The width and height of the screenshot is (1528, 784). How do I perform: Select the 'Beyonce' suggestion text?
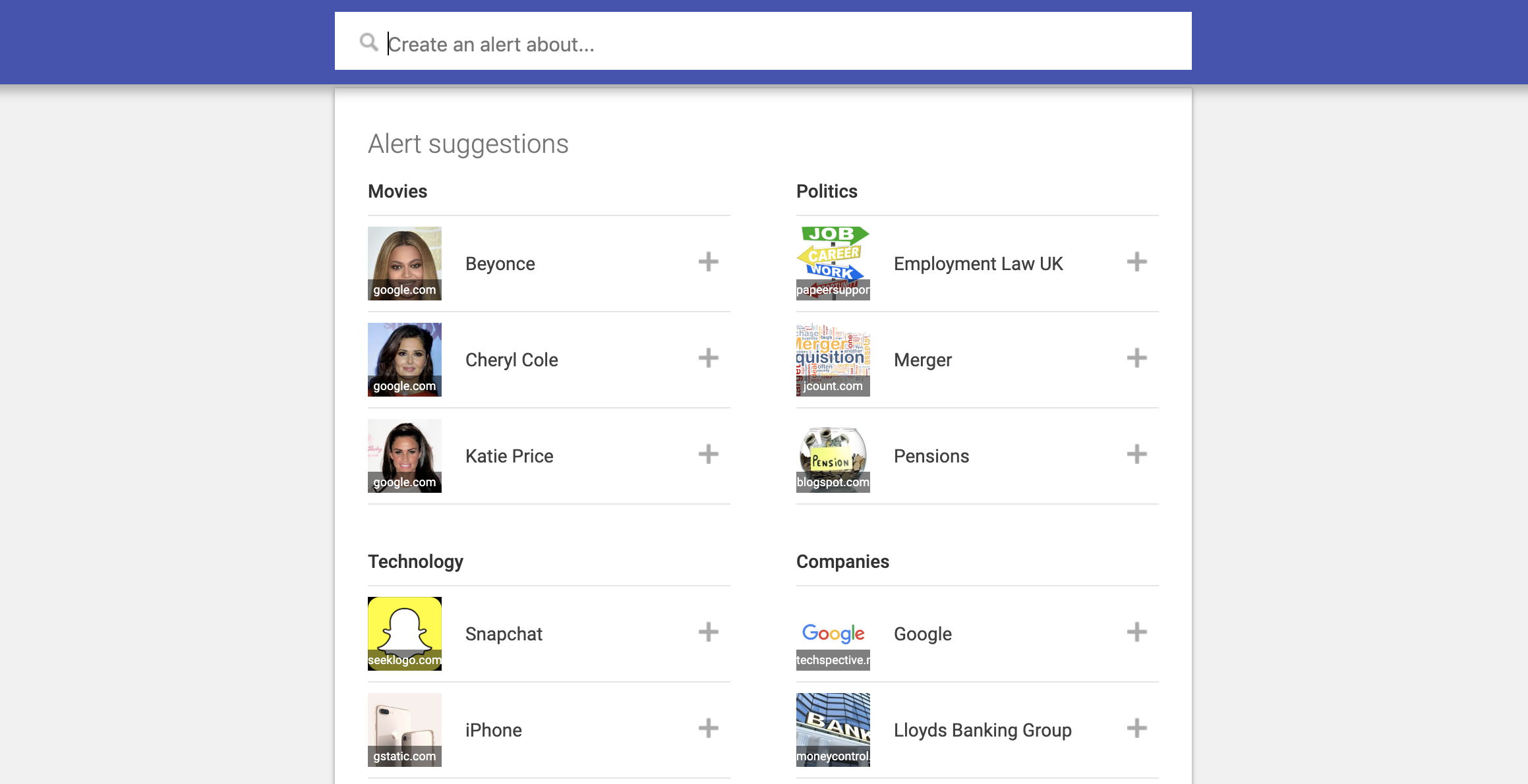pyautogui.click(x=500, y=264)
